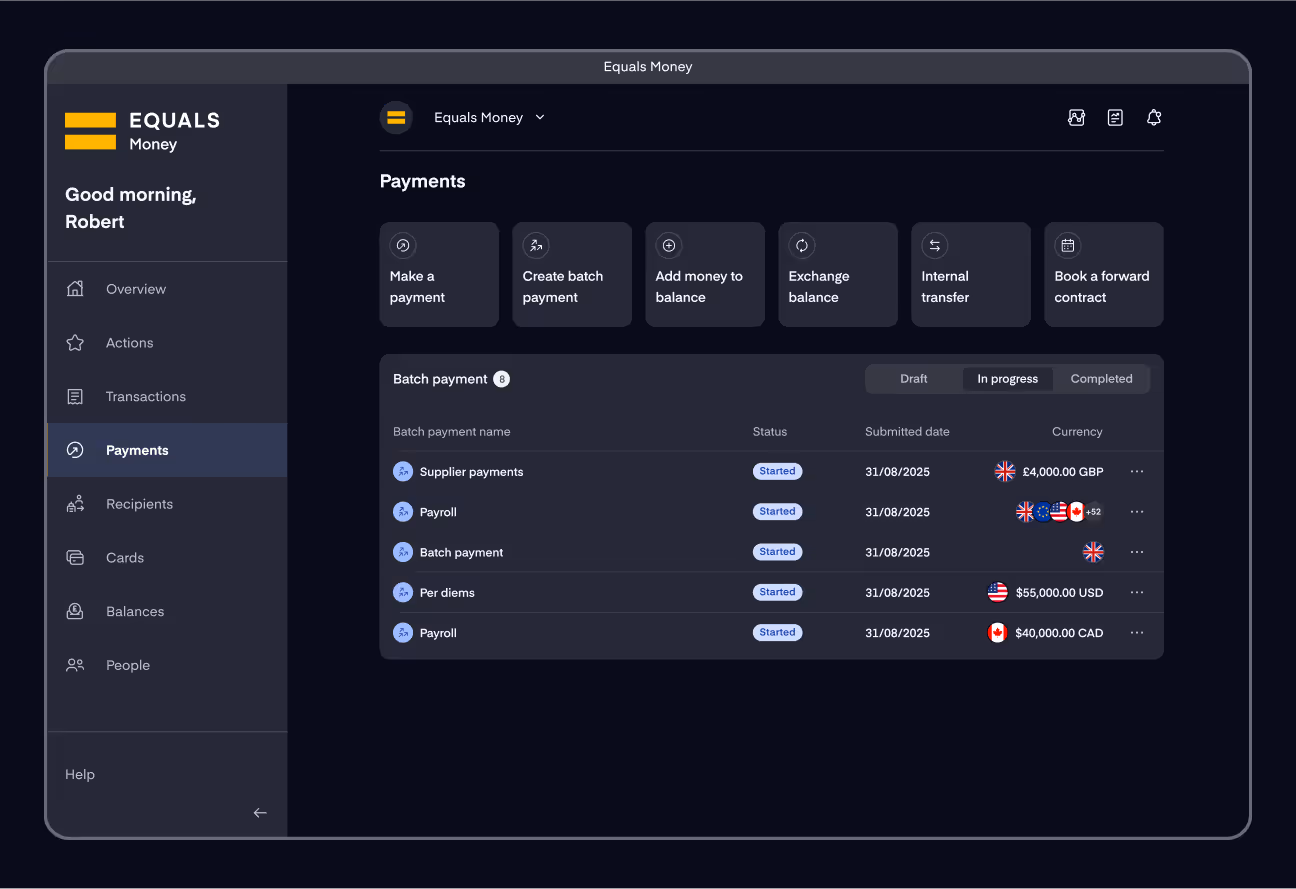Image resolution: width=1296 pixels, height=889 pixels.
Task: Click the Supplier payments name
Action: pyautogui.click(x=471, y=472)
